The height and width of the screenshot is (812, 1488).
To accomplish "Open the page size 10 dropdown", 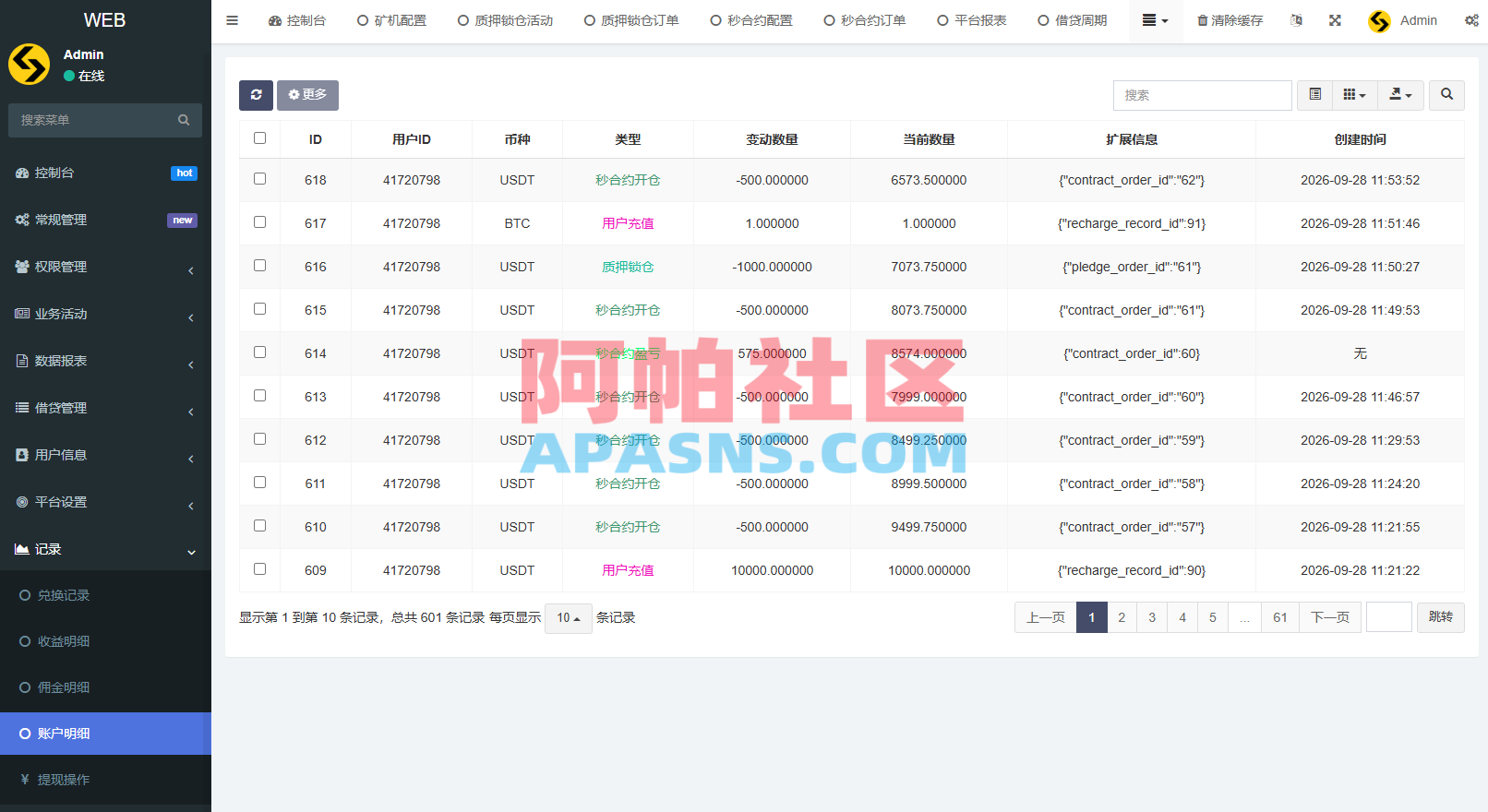I will pos(568,618).
